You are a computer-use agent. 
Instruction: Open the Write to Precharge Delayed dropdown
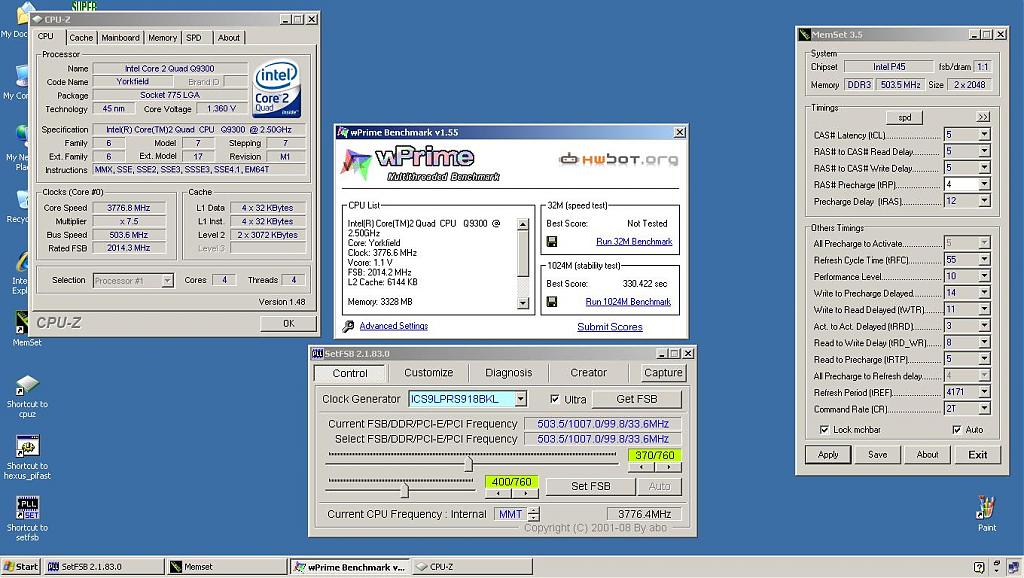[x=984, y=293]
